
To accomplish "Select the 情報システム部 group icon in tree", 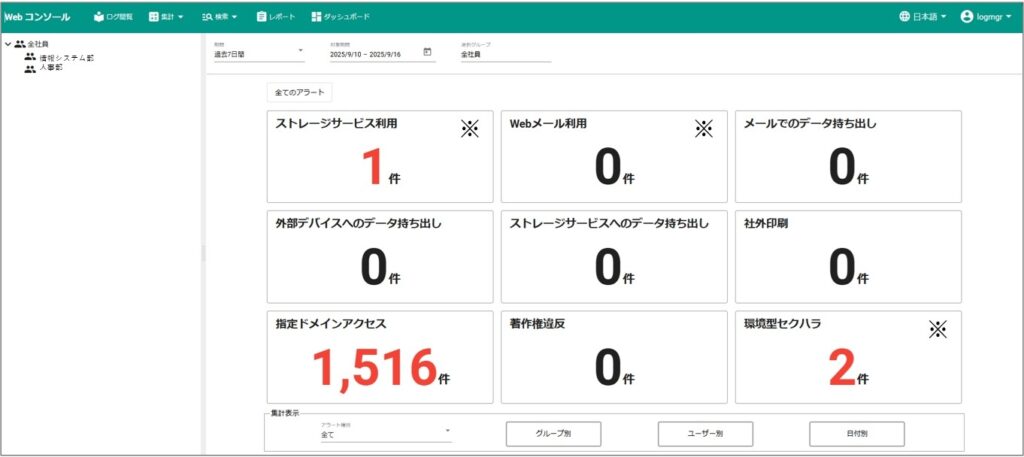I will (x=30, y=57).
